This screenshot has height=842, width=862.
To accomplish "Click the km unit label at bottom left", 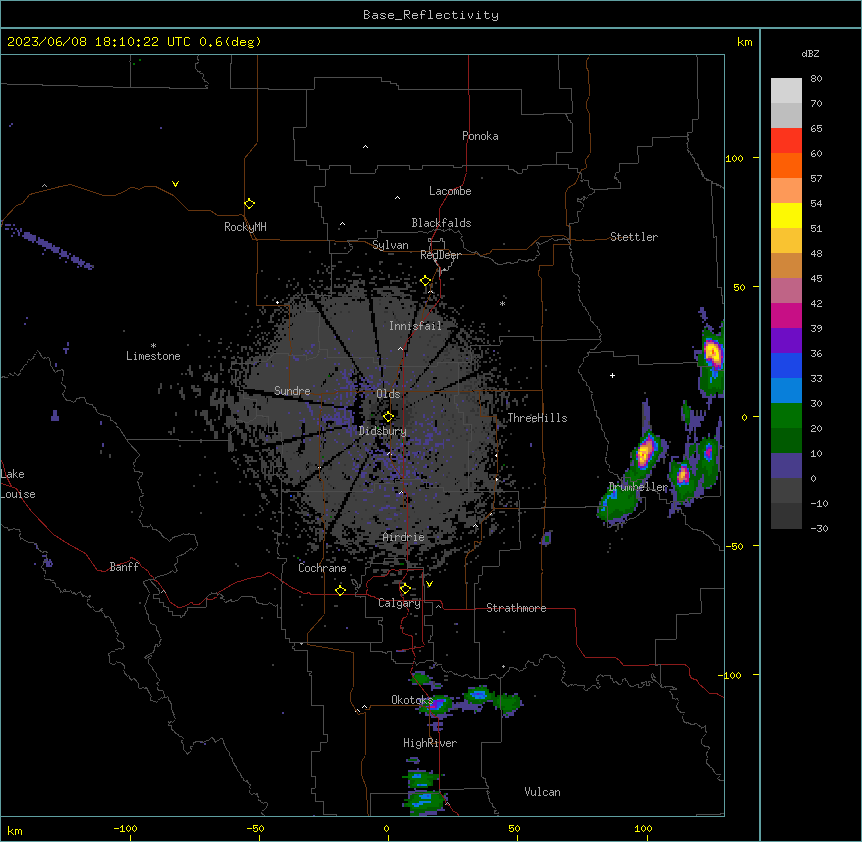I will click(15, 831).
